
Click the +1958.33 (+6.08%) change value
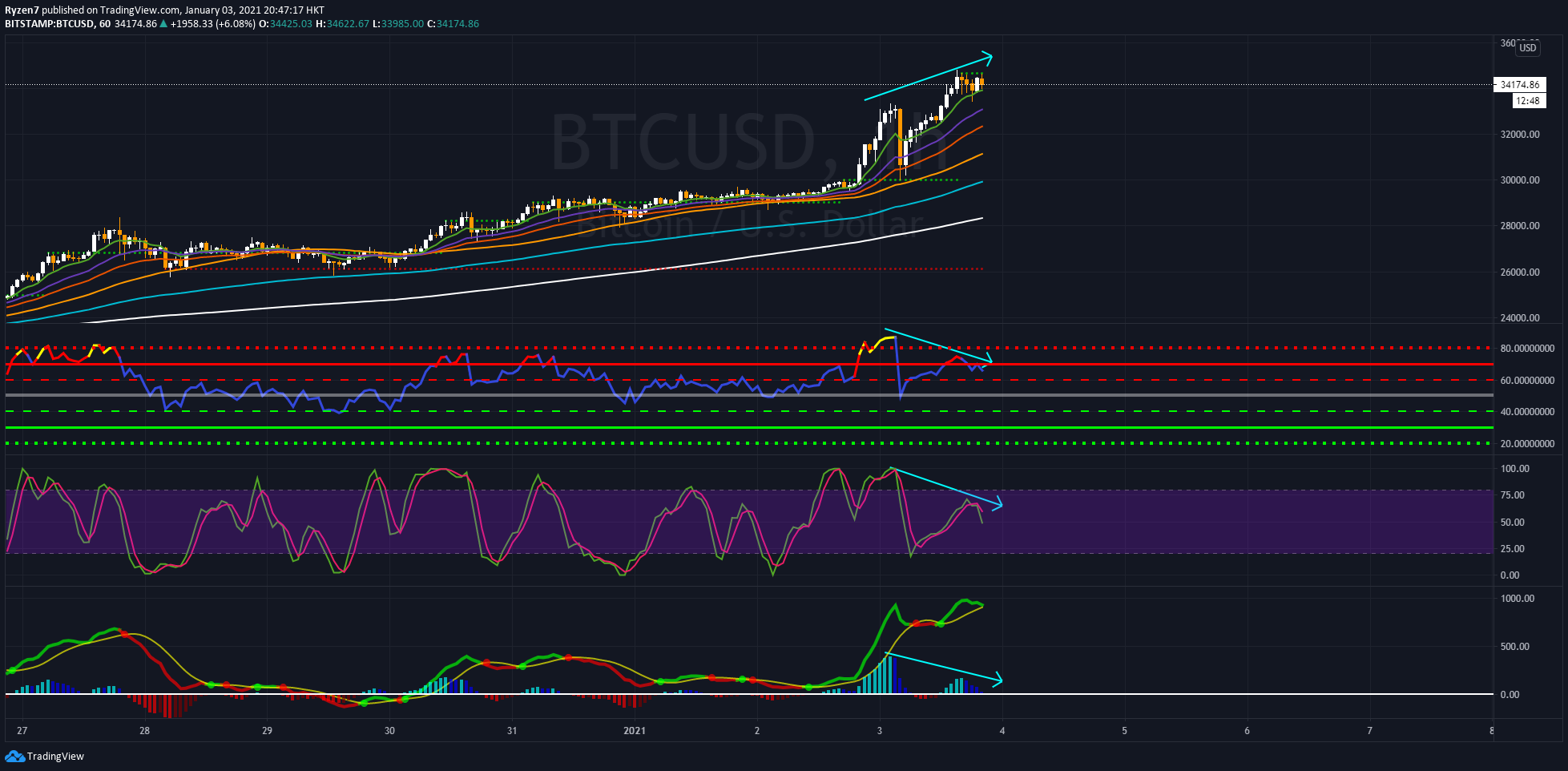213,24
